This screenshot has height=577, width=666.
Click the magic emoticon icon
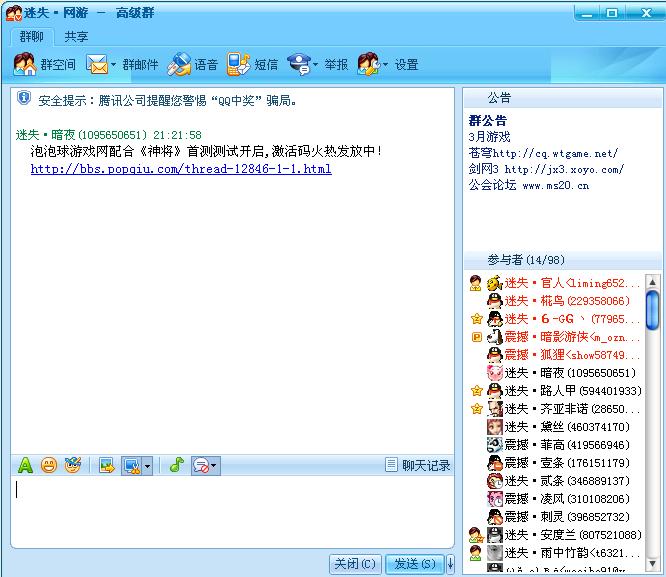[x=72, y=465]
